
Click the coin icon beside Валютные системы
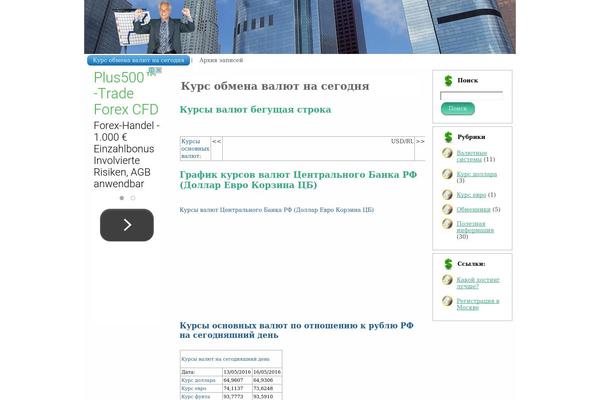[x=447, y=153]
